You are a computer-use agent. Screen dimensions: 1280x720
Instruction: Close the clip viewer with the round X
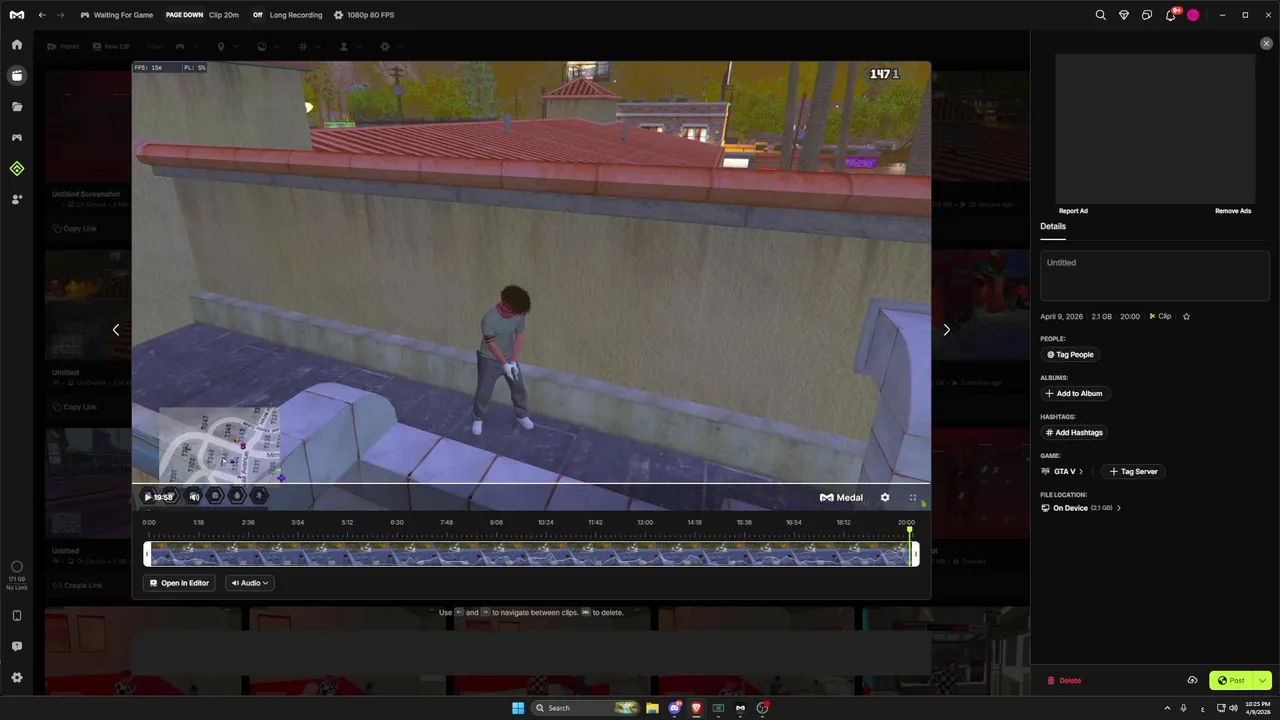point(1267,44)
